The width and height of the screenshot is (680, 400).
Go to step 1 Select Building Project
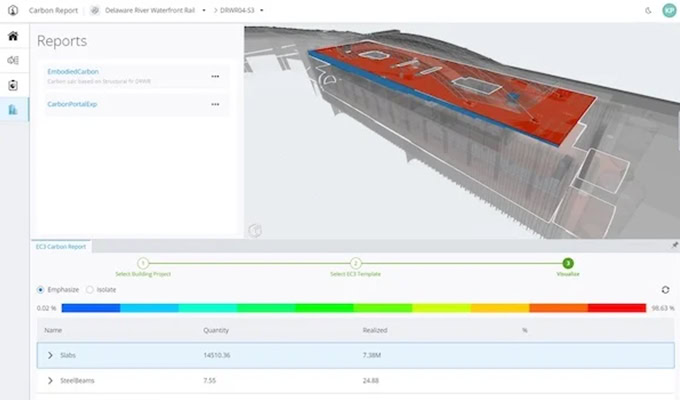(x=143, y=263)
